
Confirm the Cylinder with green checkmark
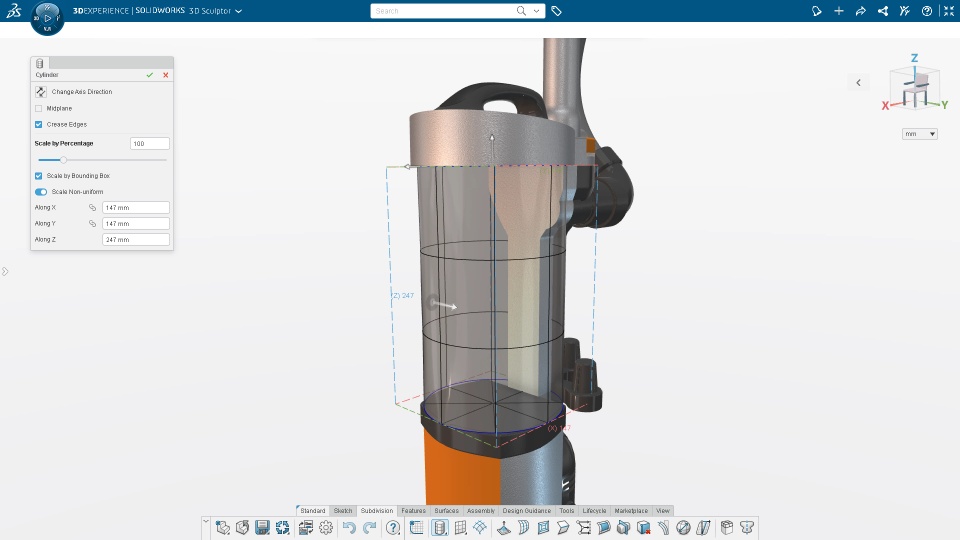pyautogui.click(x=149, y=75)
